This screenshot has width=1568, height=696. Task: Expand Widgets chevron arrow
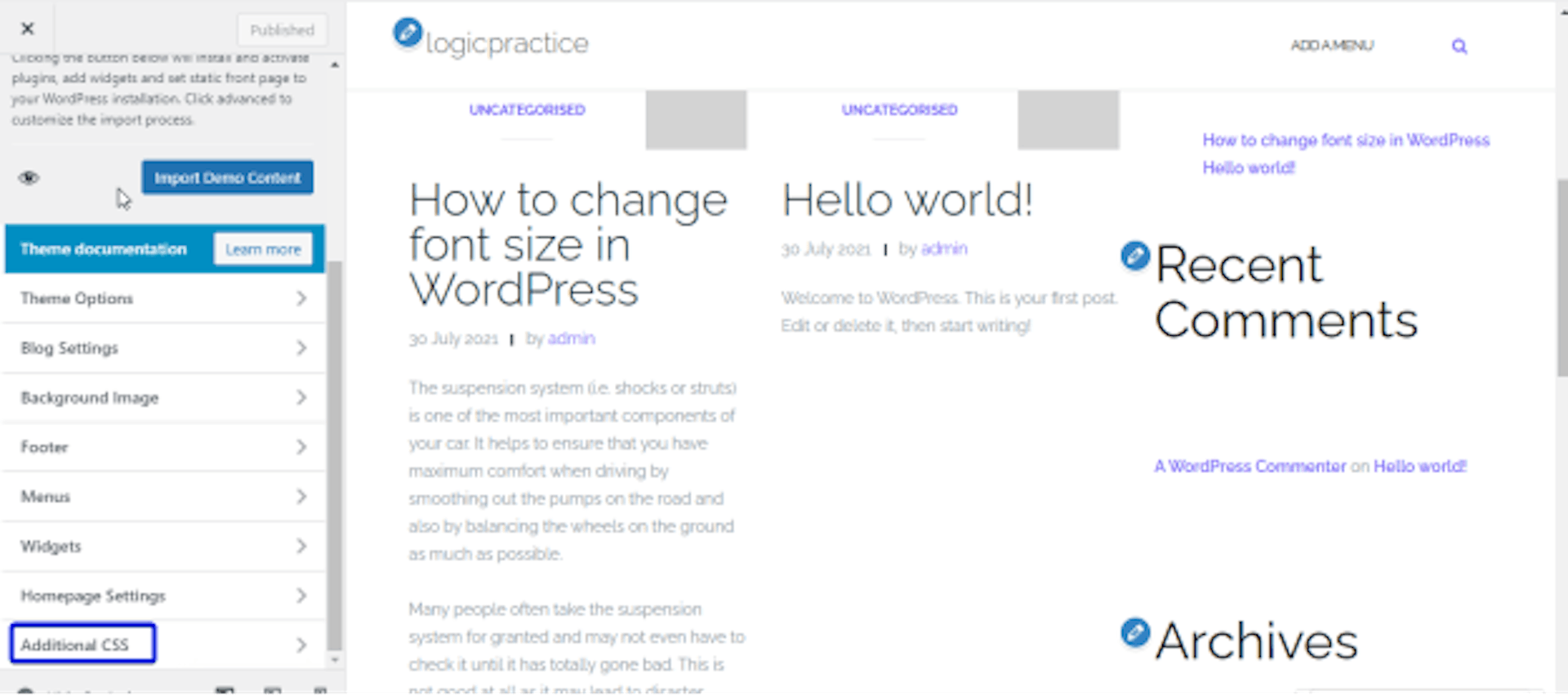[x=301, y=547]
